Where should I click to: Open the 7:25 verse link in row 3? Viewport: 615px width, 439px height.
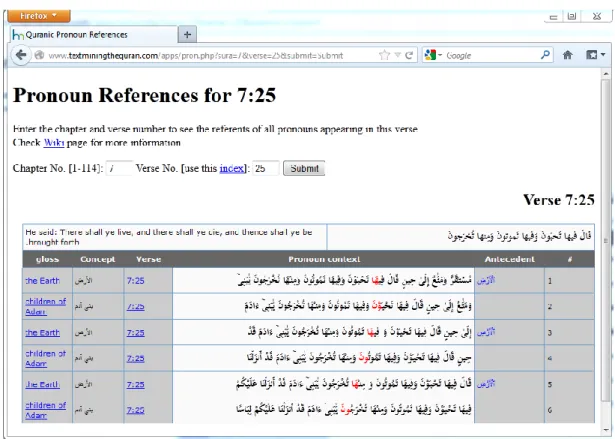click(x=135, y=333)
